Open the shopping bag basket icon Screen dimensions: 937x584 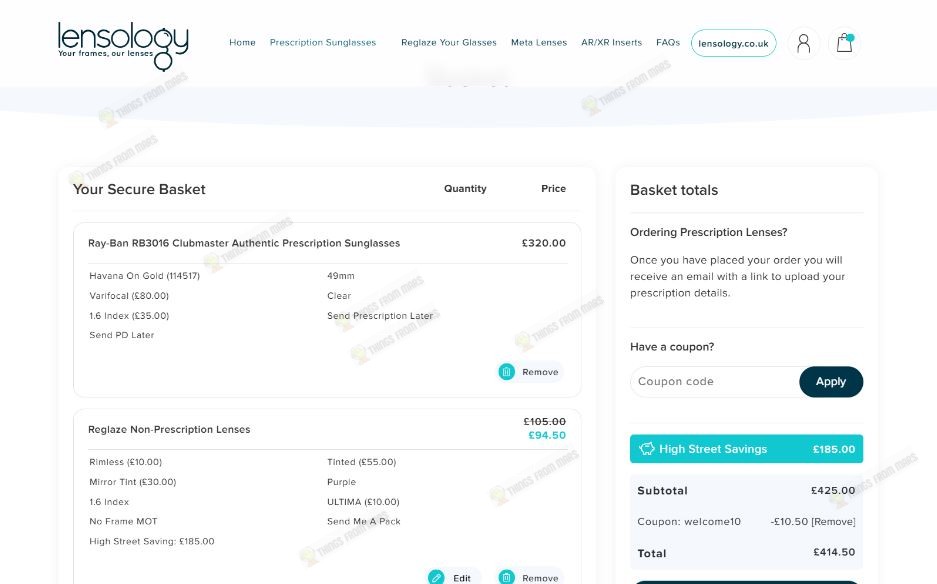coord(844,43)
